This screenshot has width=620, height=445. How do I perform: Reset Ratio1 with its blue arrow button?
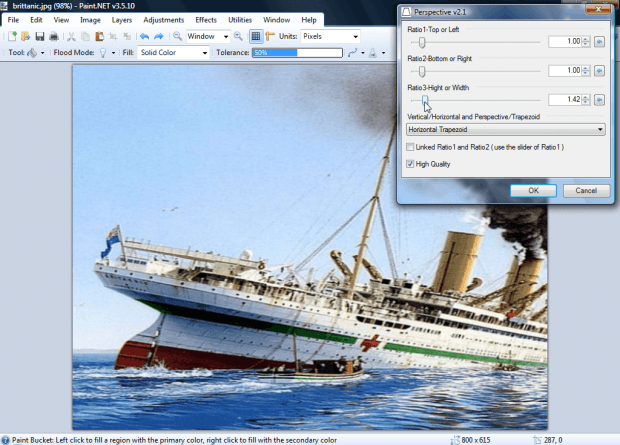click(599, 41)
